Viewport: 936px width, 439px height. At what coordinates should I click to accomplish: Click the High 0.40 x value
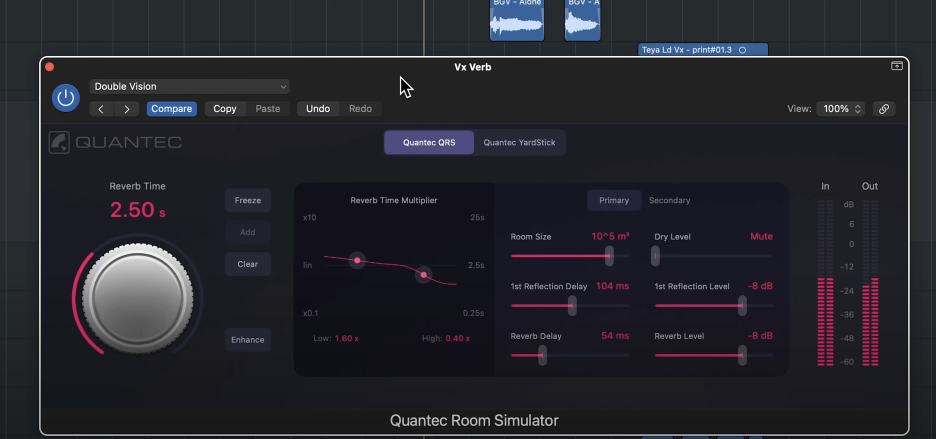tap(458, 339)
